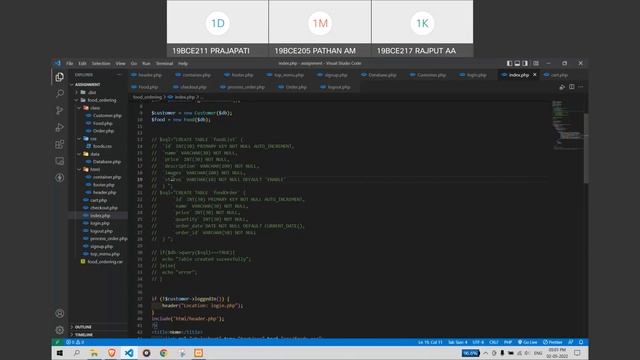Collapse the data folder
This screenshot has width=640, height=360.
tap(94, 154)
